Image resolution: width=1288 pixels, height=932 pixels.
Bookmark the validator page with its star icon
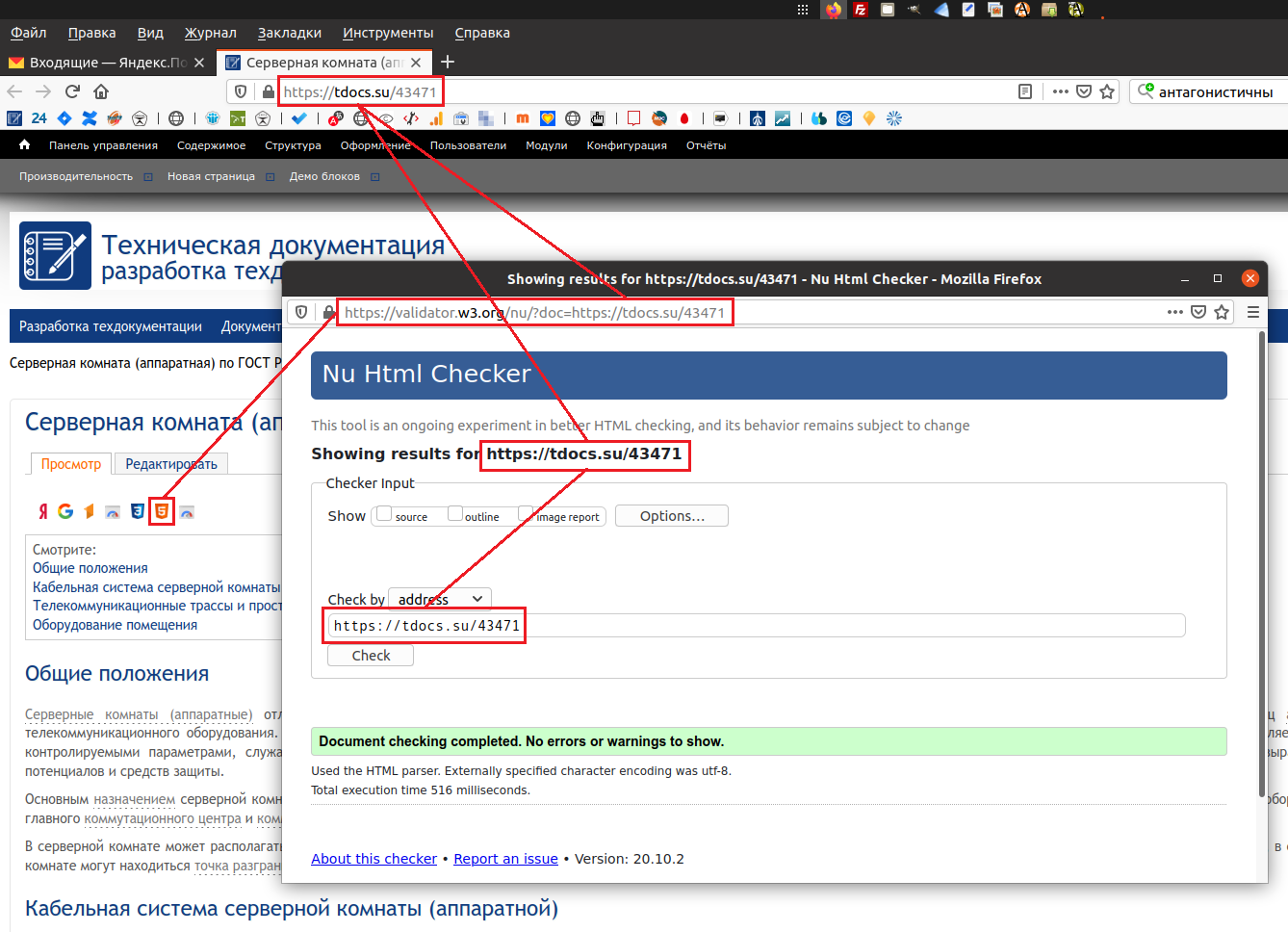(x=1222, y=312)
